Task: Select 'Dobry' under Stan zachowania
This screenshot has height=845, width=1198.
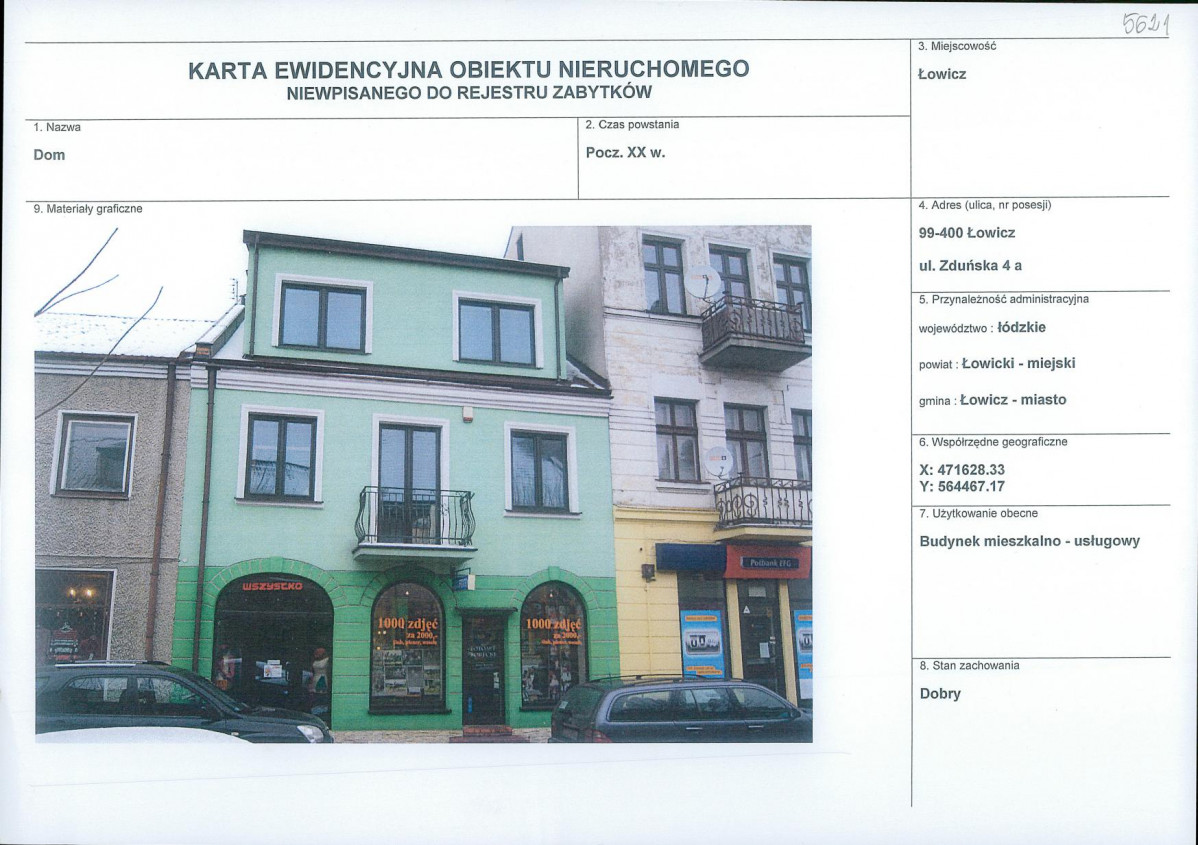Action: pos(938,692)
